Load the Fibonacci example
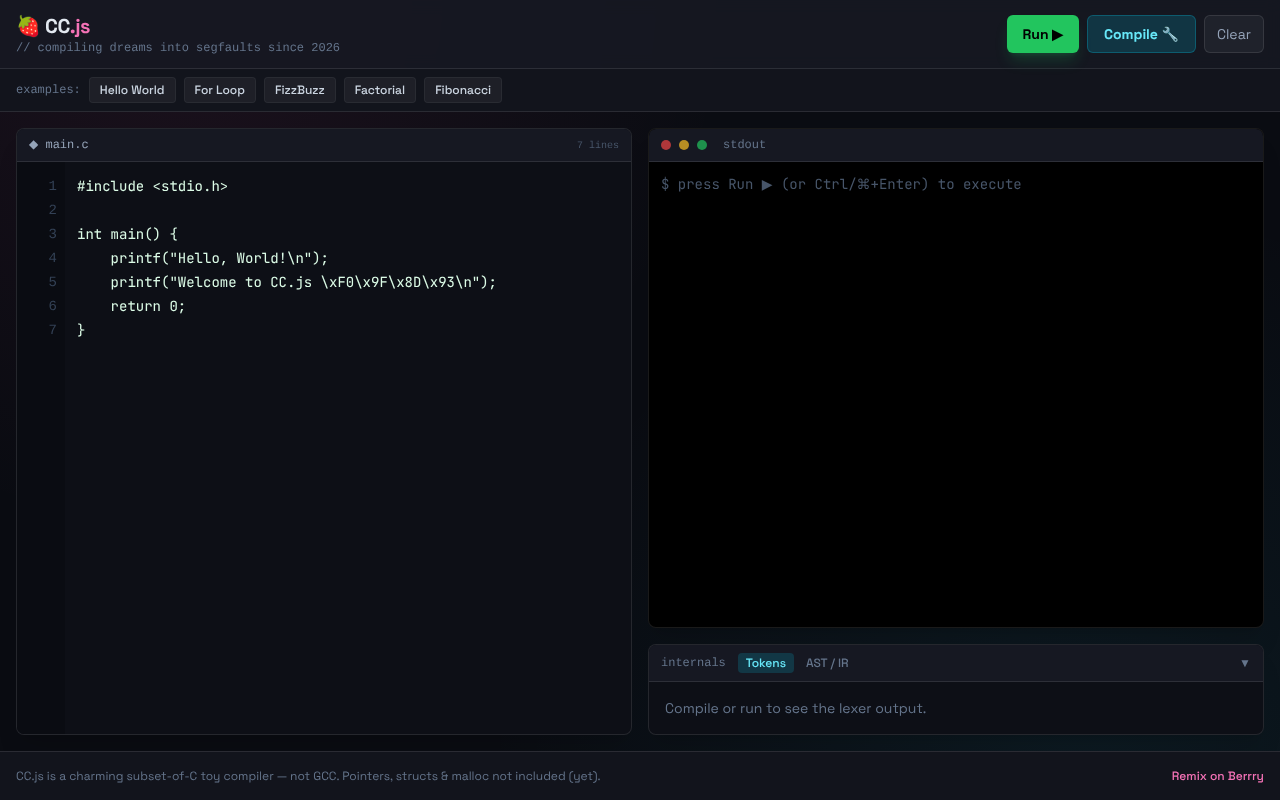This screenshot has height=800, width=1280. point(463,90)
